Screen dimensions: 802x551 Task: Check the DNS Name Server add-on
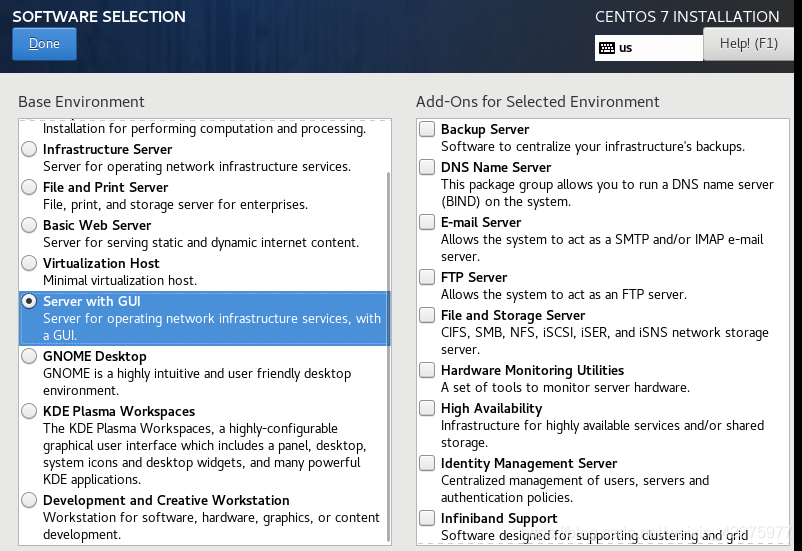(x=427, y=167)
